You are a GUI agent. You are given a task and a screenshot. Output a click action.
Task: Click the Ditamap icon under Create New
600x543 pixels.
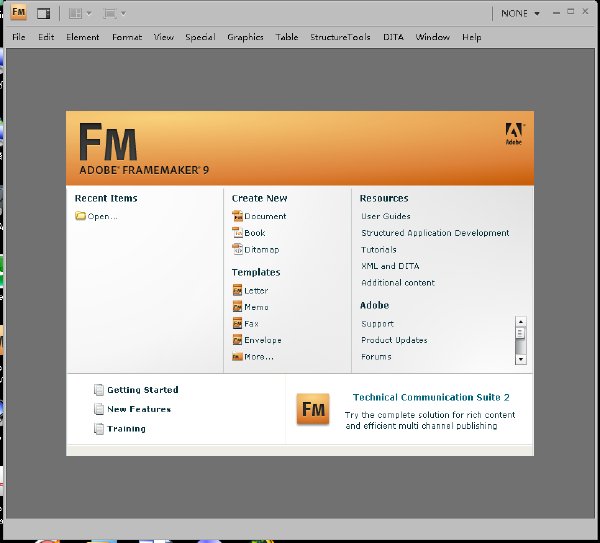[x=238, y=249]
